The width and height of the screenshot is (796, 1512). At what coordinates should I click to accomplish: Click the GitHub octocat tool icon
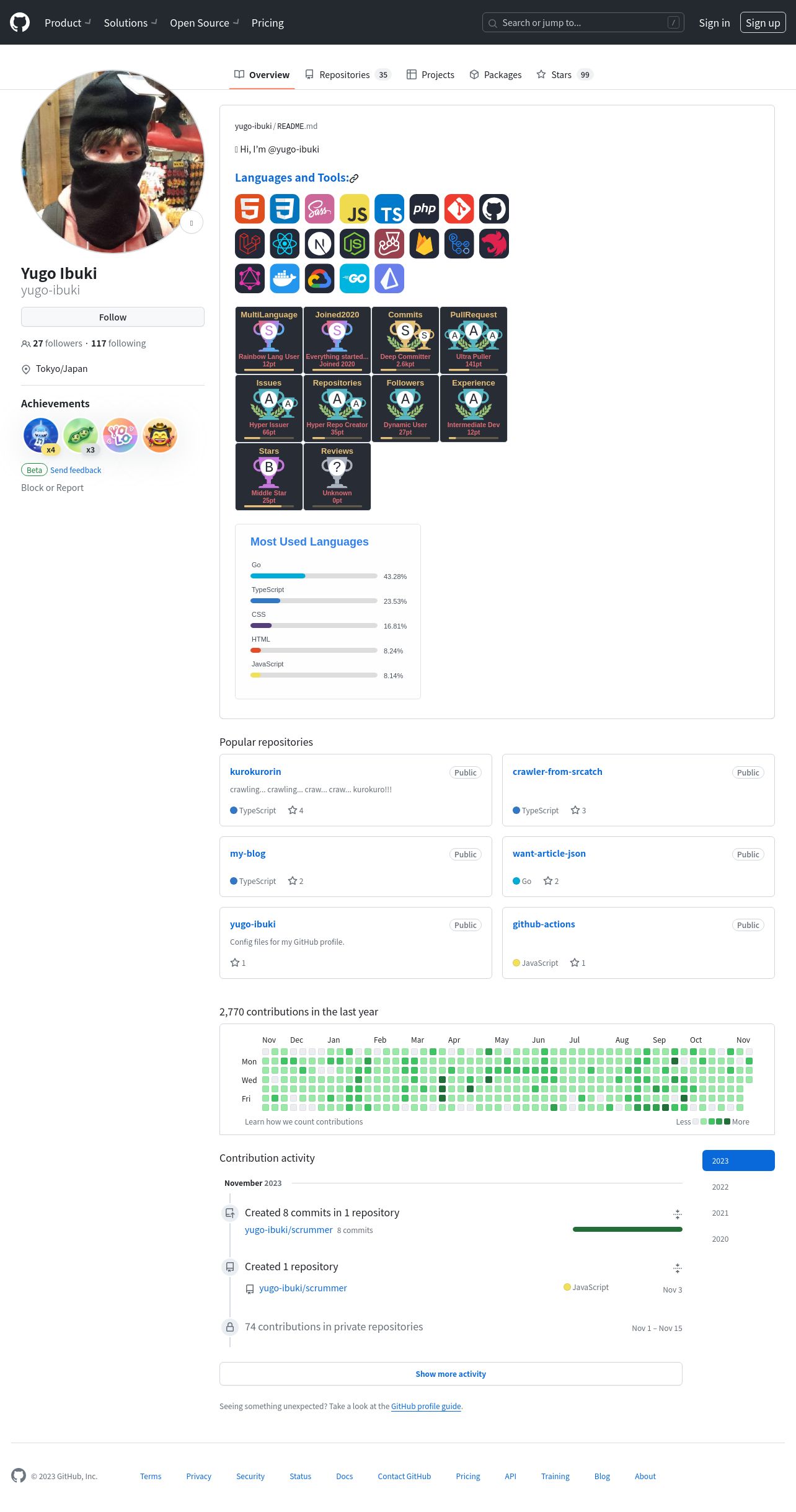pyautogui.click(x=494, y=209)
